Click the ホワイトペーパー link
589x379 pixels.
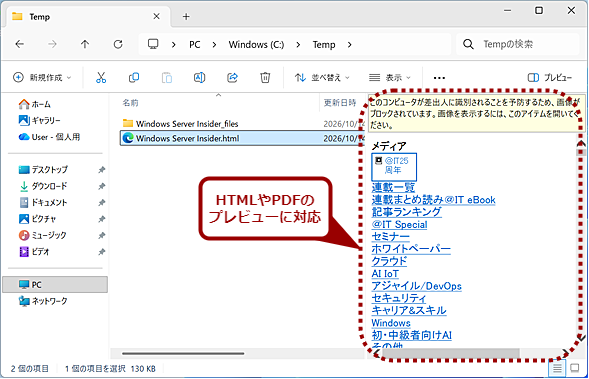pos(411,249)
